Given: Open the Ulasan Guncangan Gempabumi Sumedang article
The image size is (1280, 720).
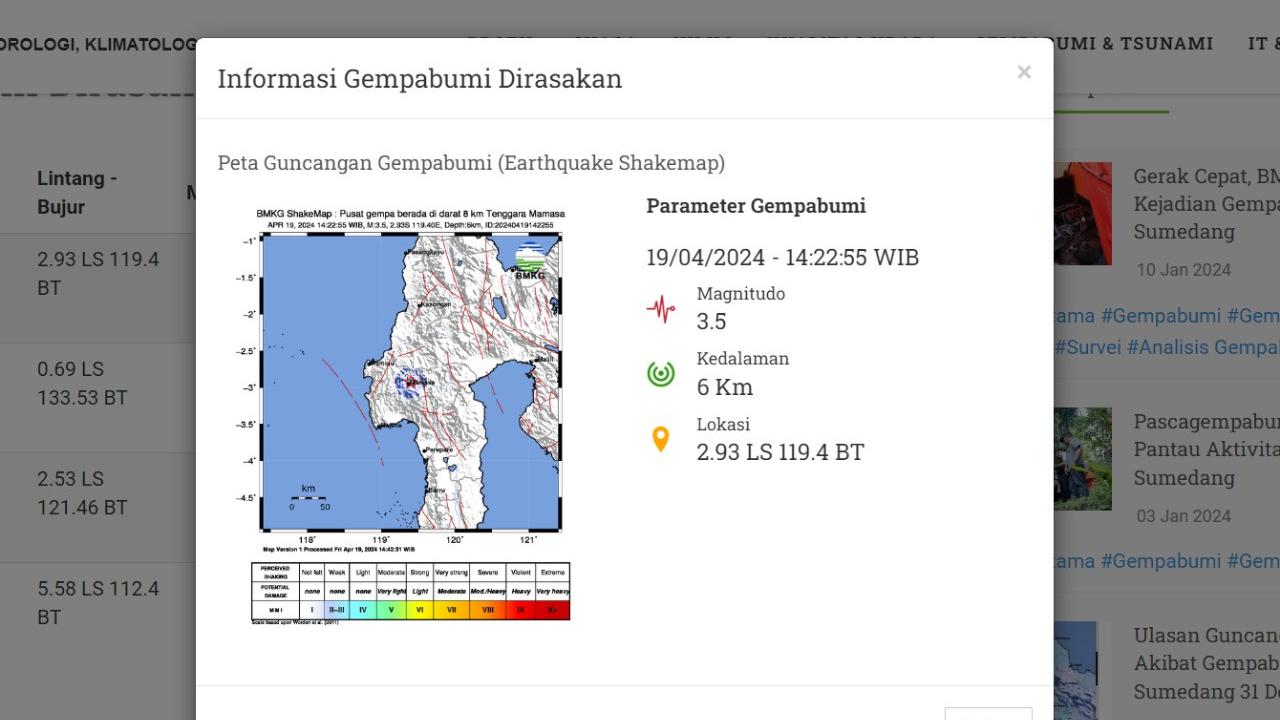Looking at the screenshot, I should 1205,663.
